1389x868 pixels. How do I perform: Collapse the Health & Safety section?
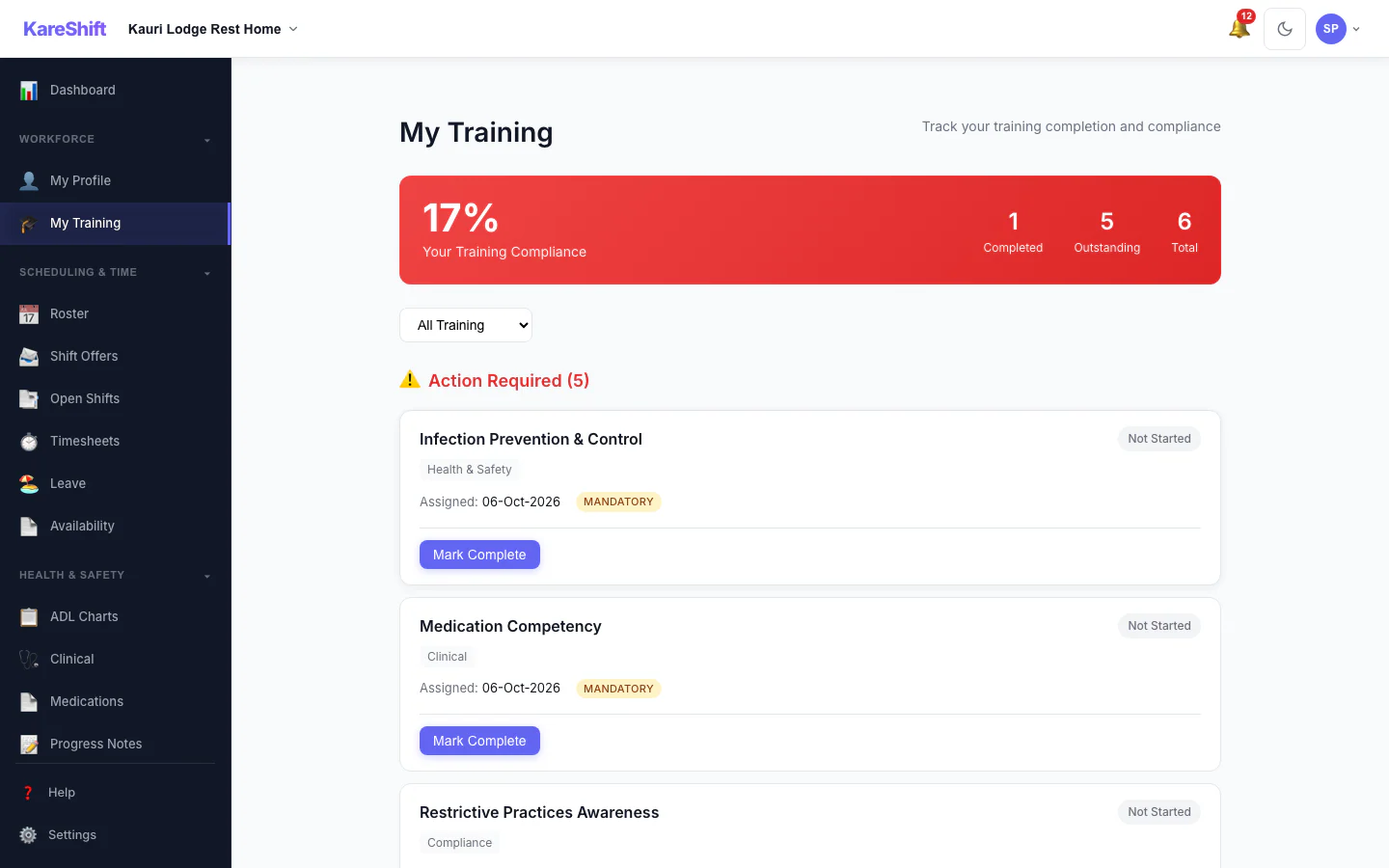(x=207, y=576)
